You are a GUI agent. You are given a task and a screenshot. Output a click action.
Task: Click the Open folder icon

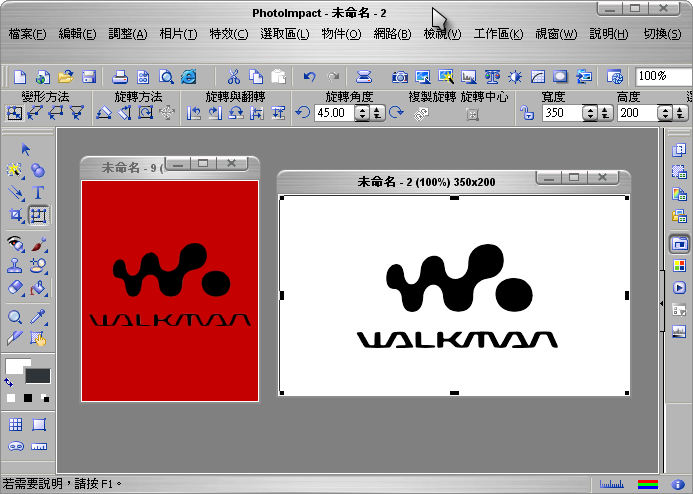pos(65,77)
